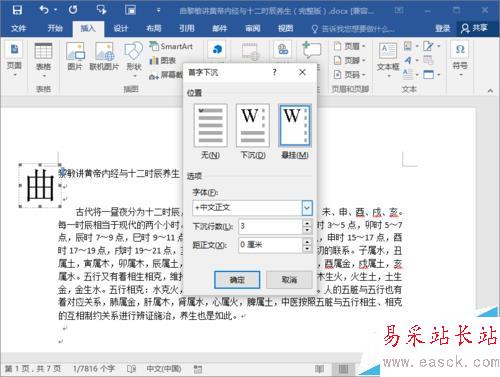
Task: Click the date and time icon
Action: 428,60
